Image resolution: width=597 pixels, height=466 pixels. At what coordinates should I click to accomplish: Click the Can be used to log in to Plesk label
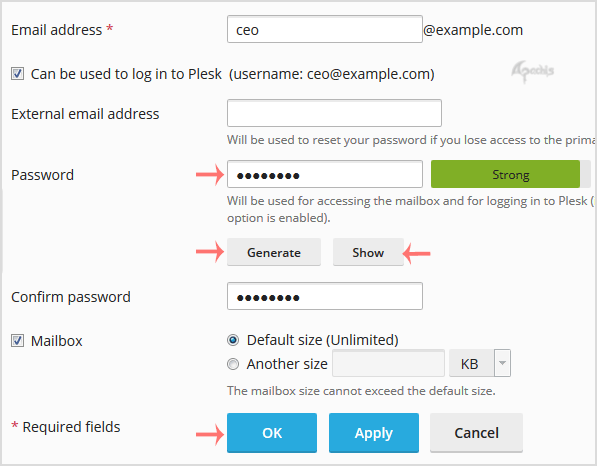[126, 74]
